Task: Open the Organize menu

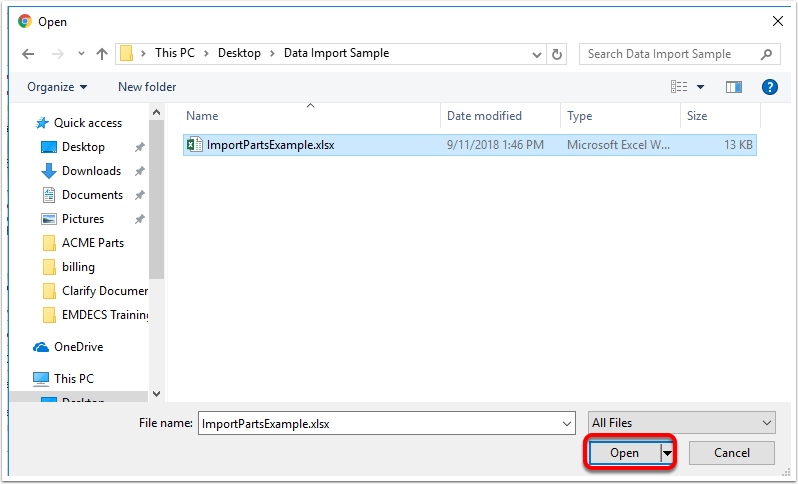Action: [x=57, y=87]
